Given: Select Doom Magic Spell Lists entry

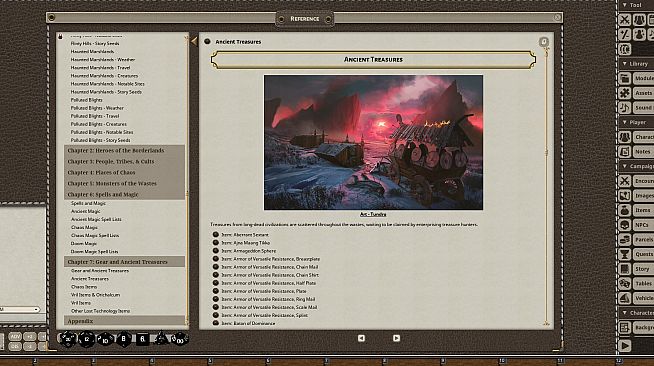Looking at the screenshot, I should pos(95,251).
